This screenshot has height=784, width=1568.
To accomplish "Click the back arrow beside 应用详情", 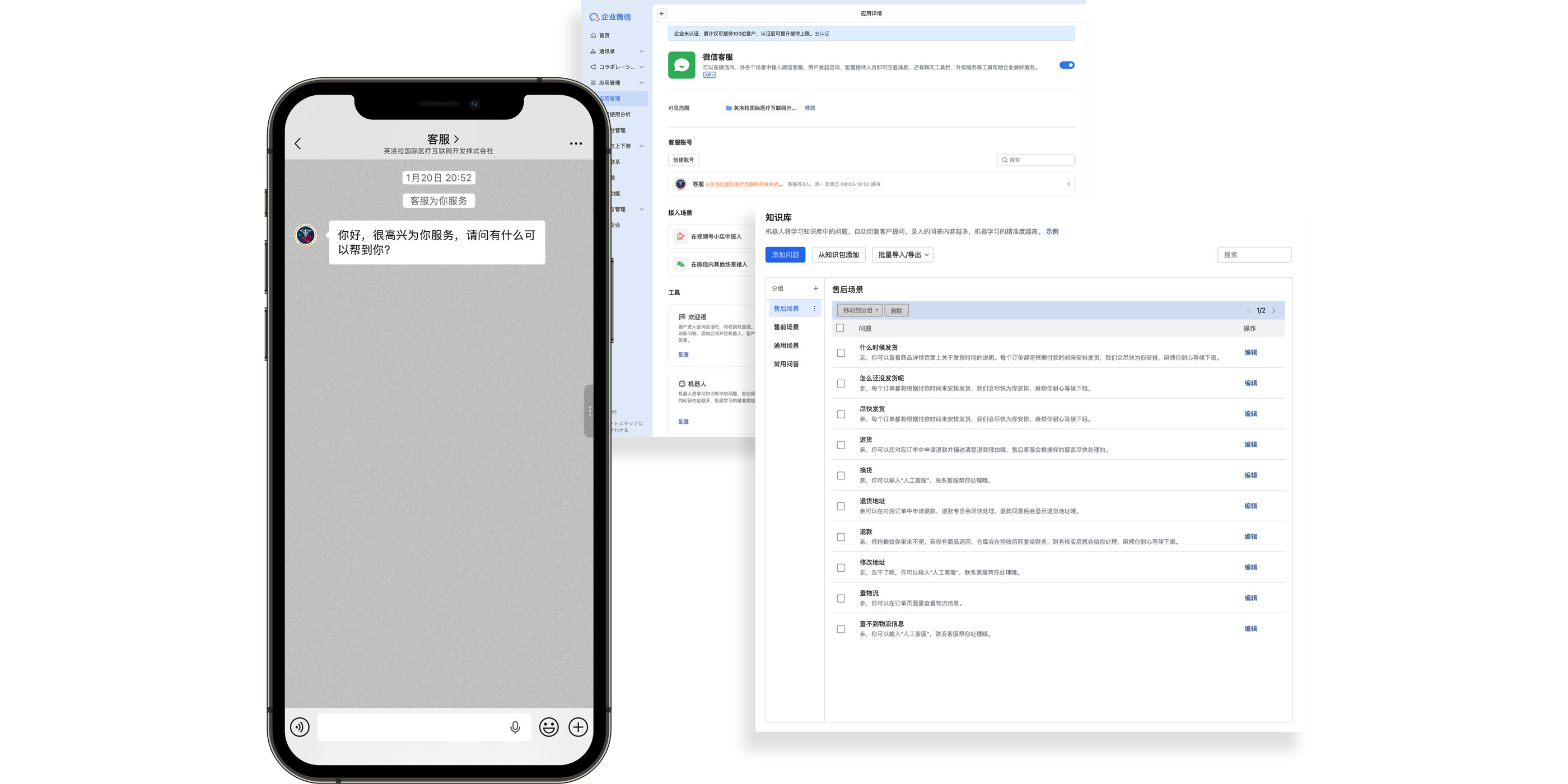I will point(662,13).
